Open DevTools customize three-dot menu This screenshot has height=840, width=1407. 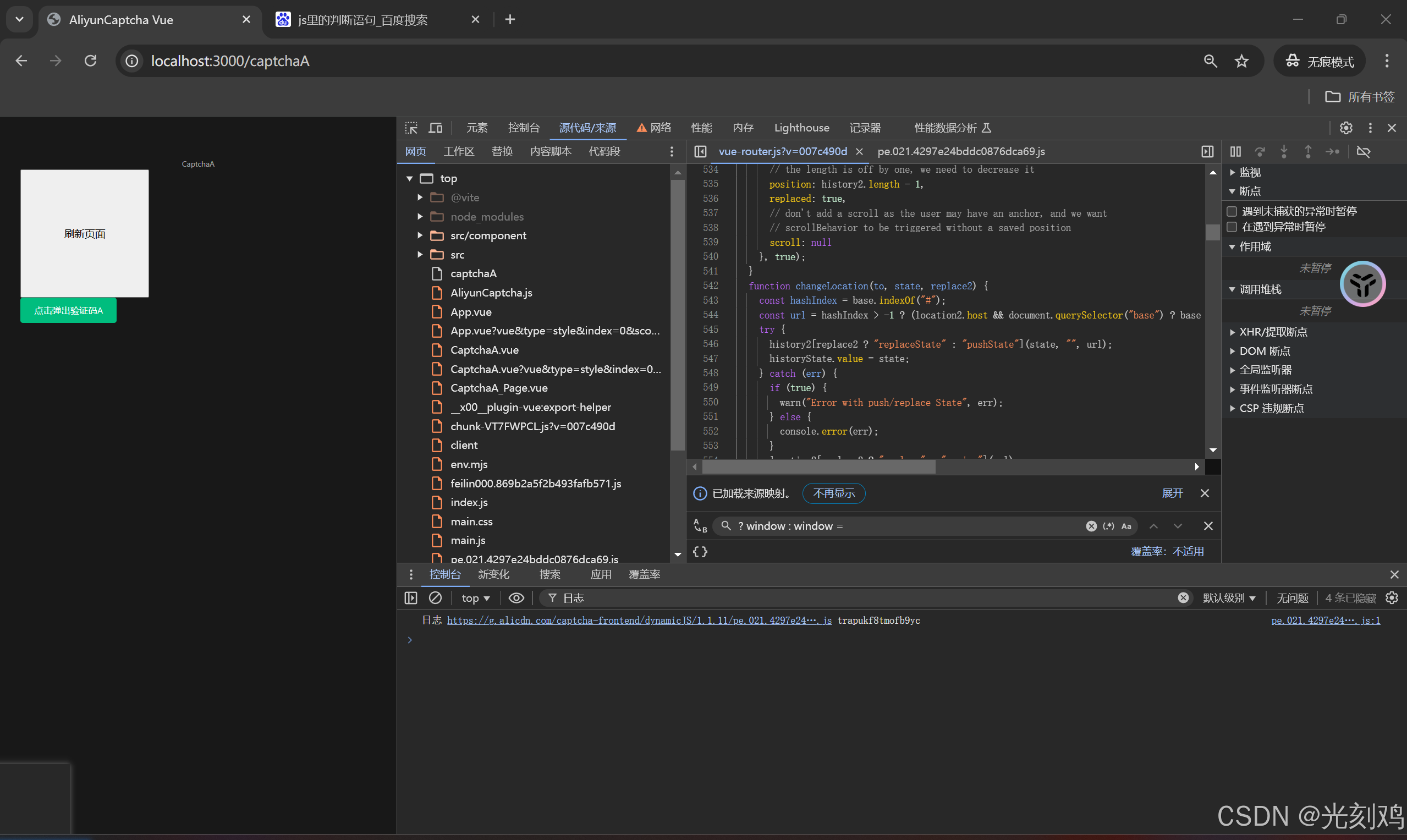[1370, 128]
